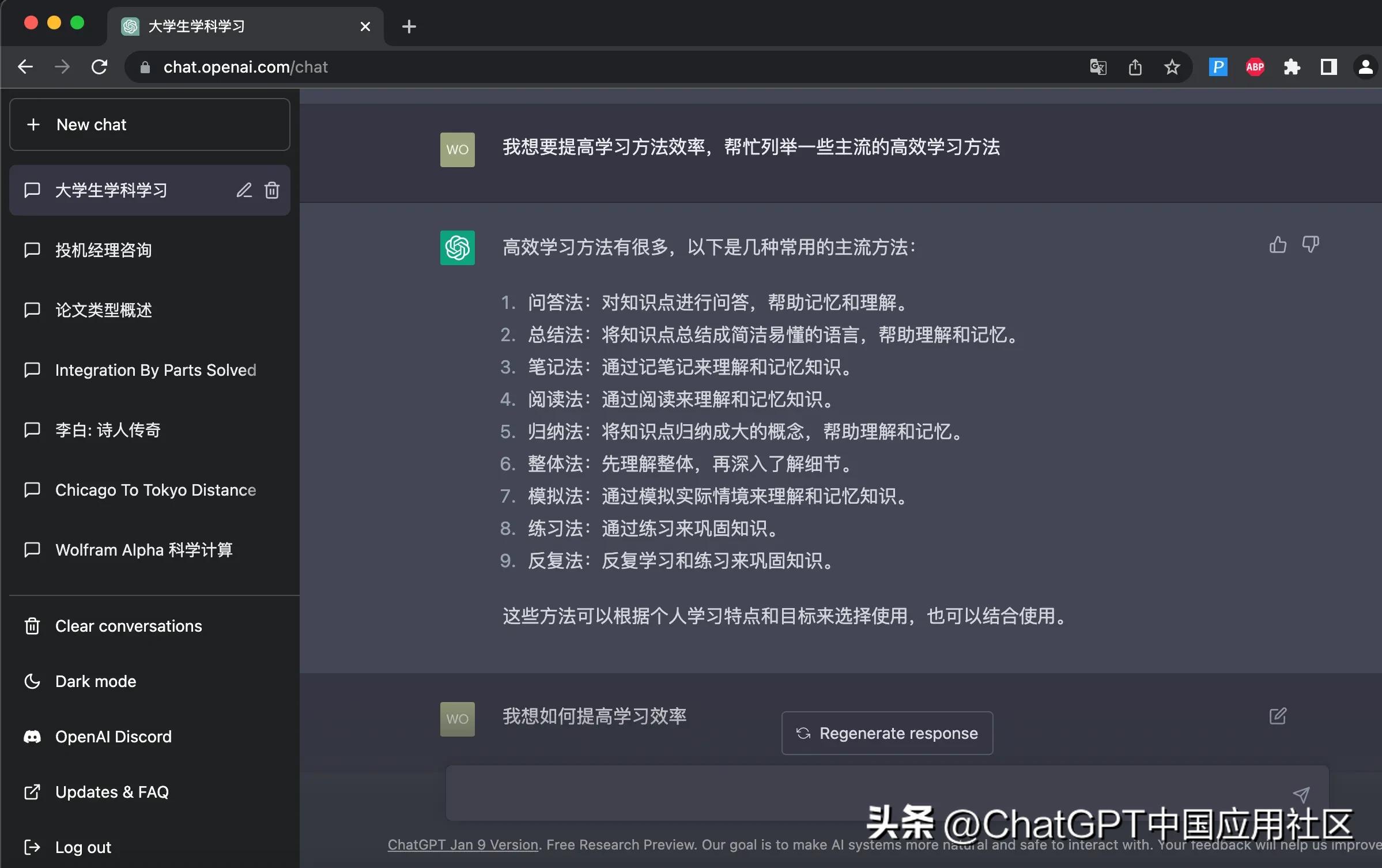Give the response a thumbs down
This screenshot has width=1382, height=868.
coord(1311,244)
